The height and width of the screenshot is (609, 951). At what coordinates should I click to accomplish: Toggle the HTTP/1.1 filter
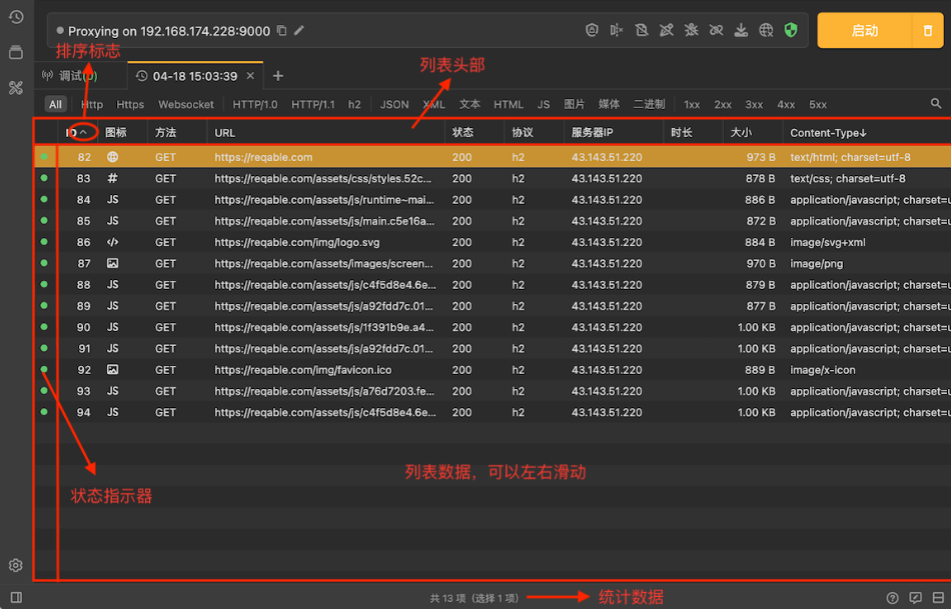[x=312, y=104]
